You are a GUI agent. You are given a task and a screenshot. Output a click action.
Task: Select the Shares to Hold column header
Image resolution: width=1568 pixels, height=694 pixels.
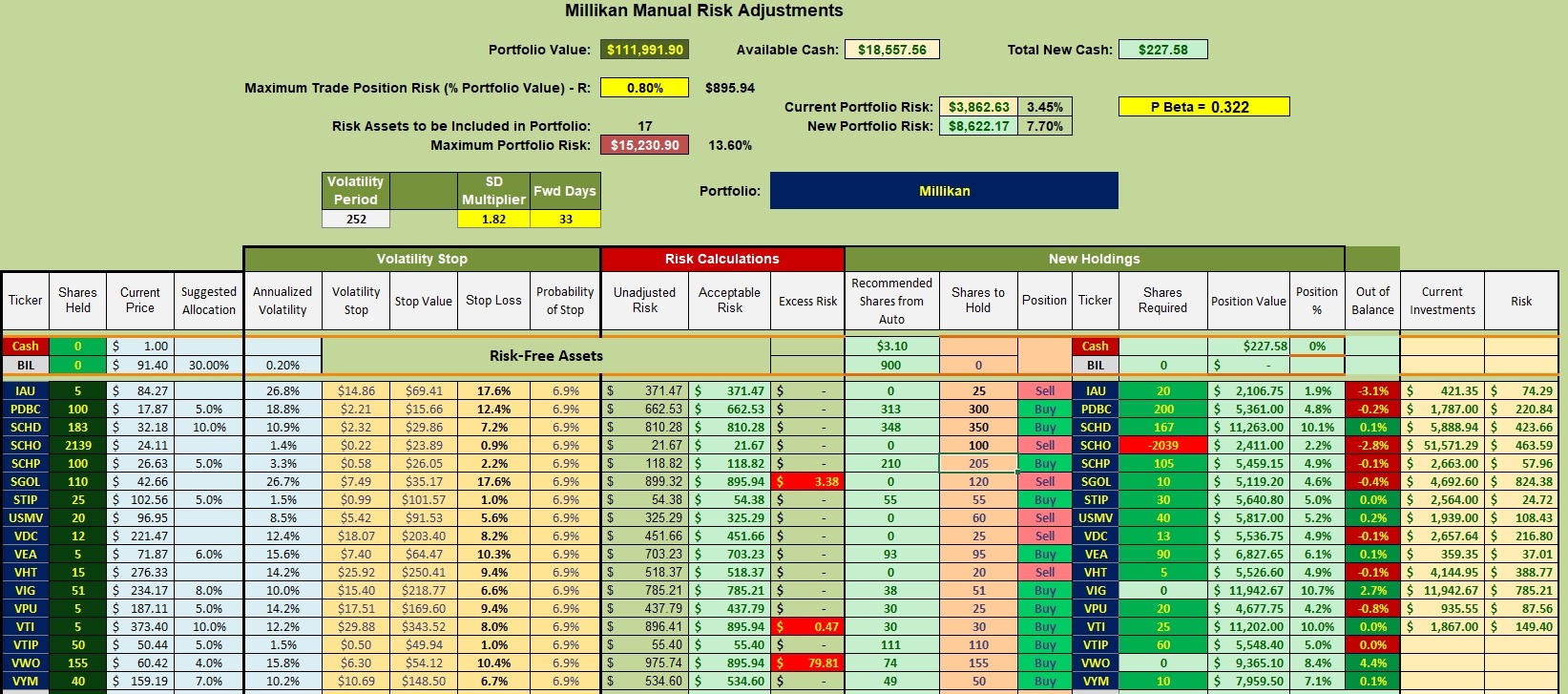tap(978, 301)
